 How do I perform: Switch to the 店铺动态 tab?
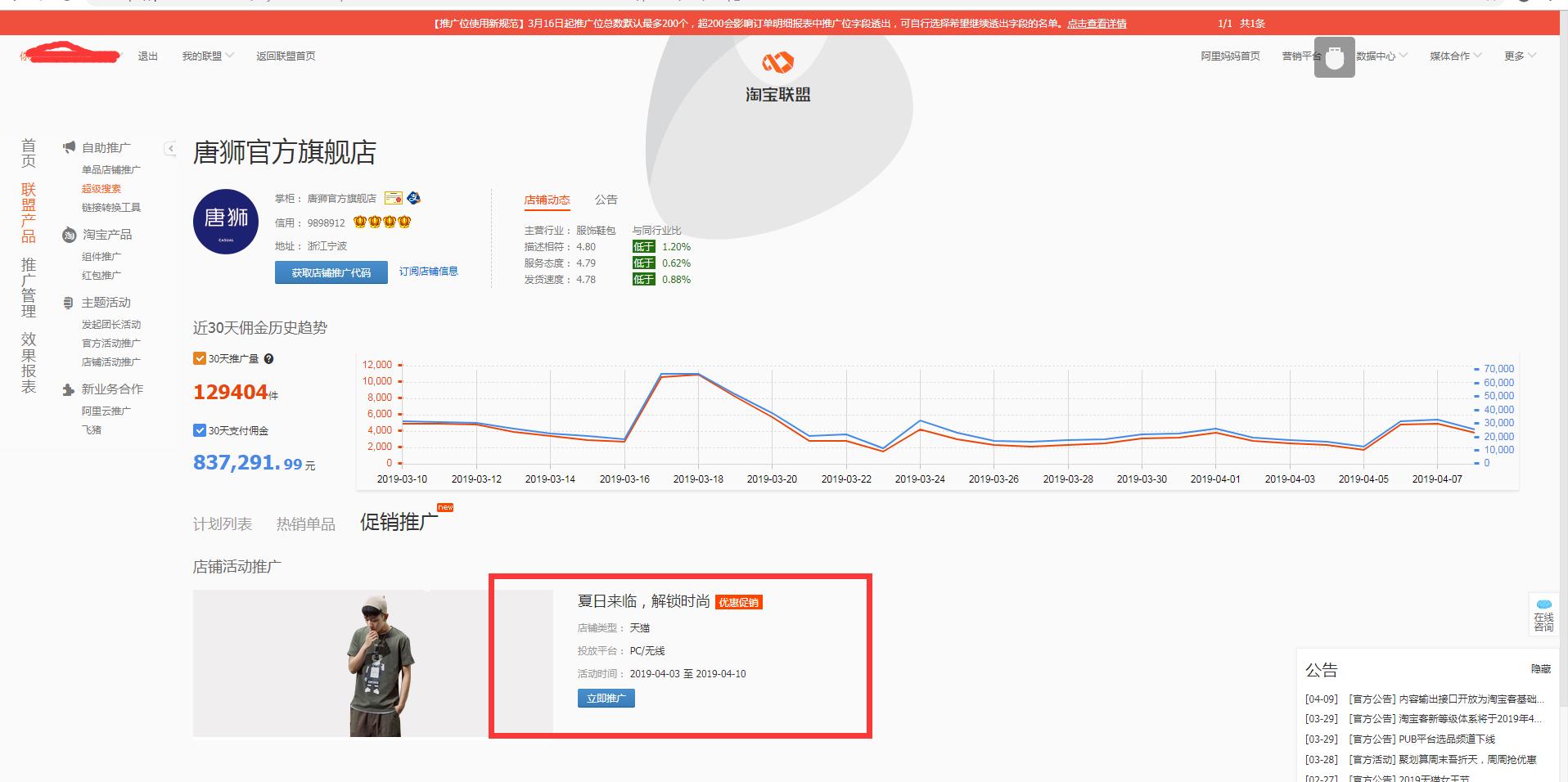[547, 200]
